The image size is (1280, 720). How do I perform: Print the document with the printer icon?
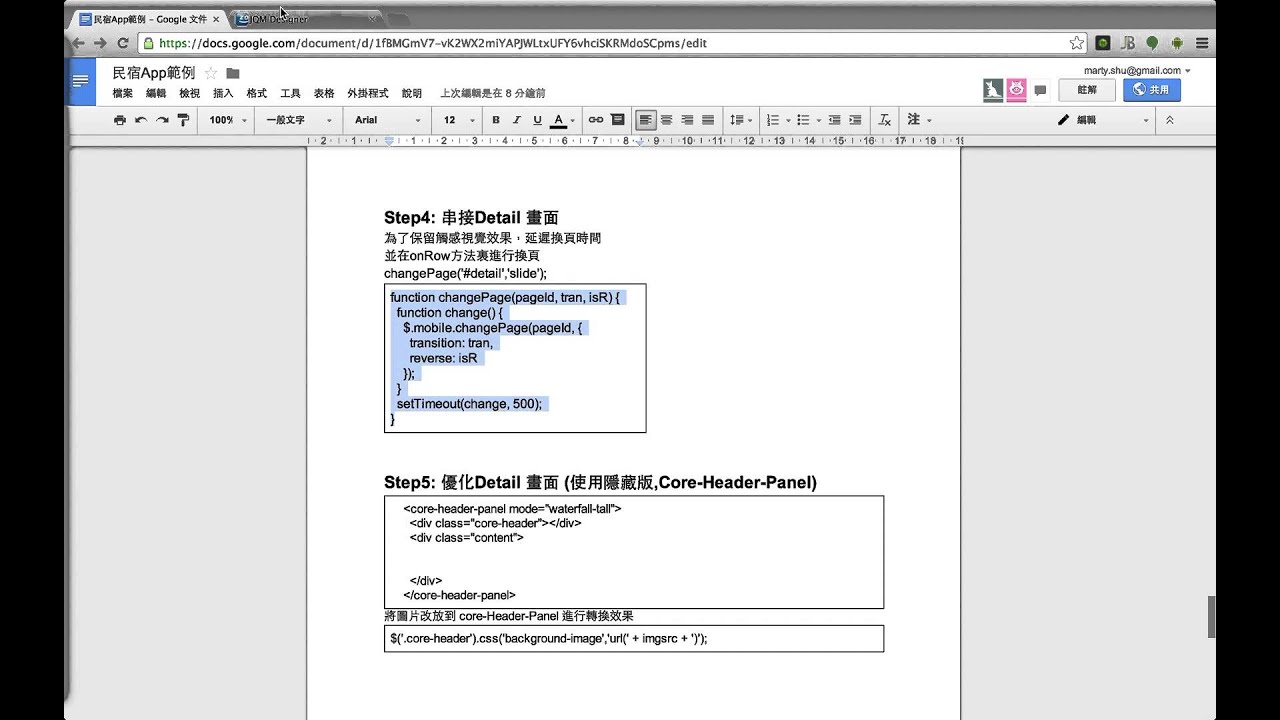[120, 120]
